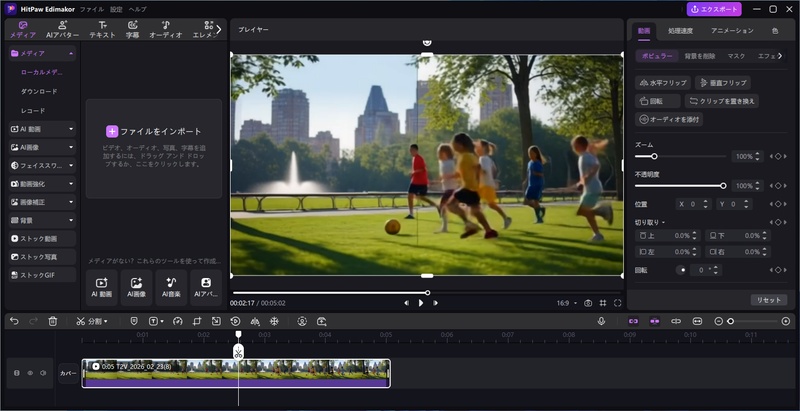Toggle the preview-axis split icon in timeline toolbar
Image resolution: width=800 pixels, height=411 pixels.
coord(676,321)
